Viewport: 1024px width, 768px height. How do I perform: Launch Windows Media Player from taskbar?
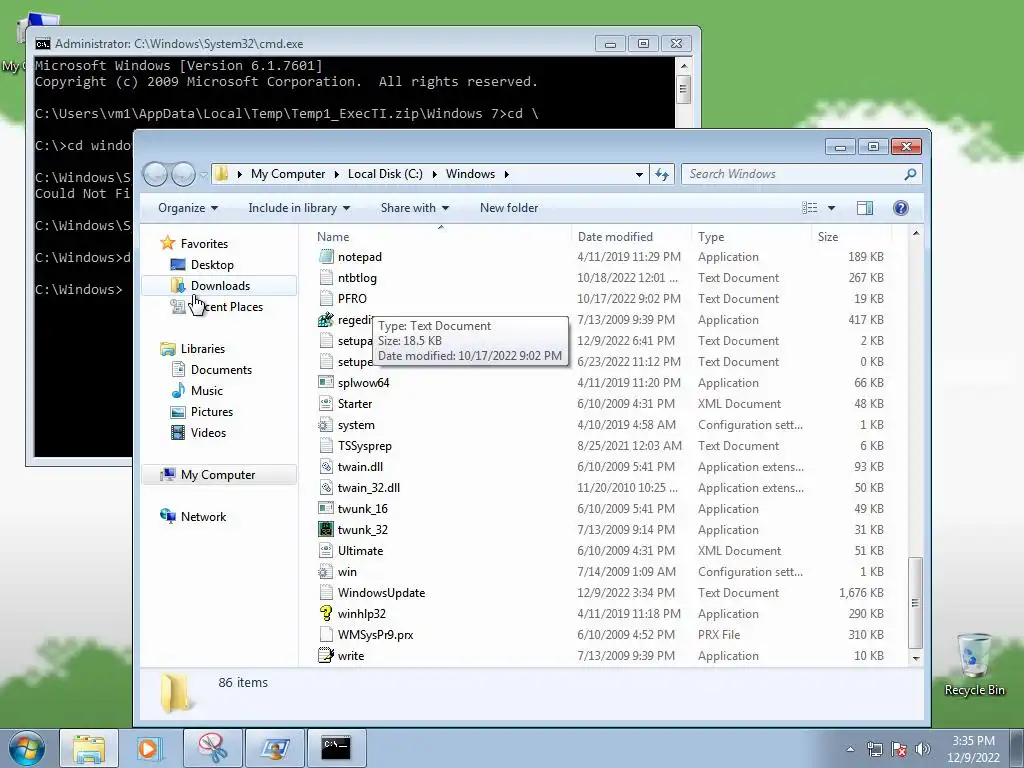pyautogui.click(x=150, y=748)
